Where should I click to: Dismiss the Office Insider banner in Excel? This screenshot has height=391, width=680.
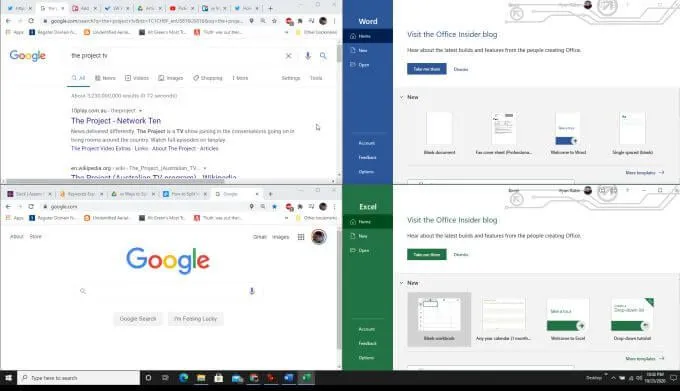click(461, 255)
